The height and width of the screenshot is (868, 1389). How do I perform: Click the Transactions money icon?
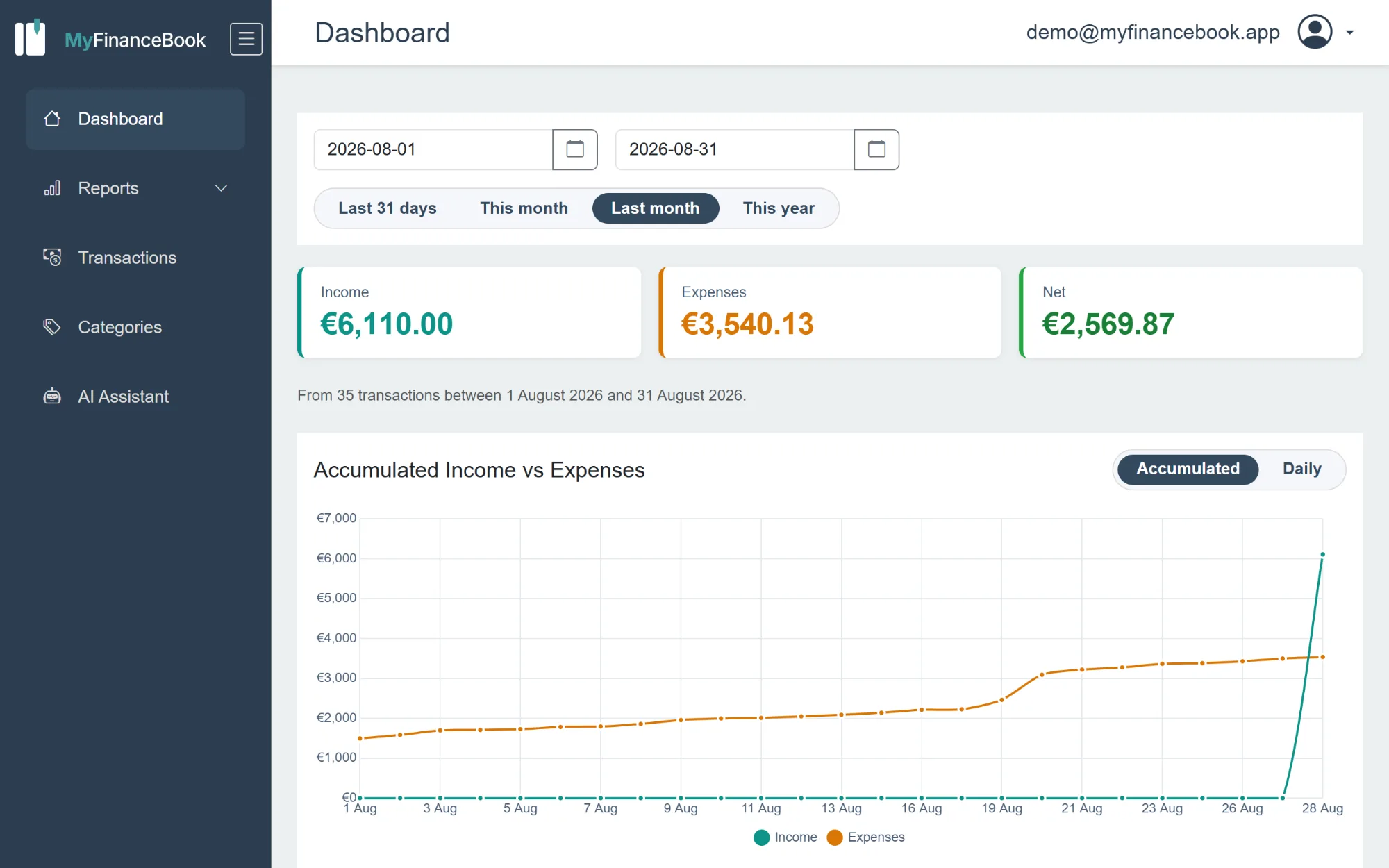52,258
